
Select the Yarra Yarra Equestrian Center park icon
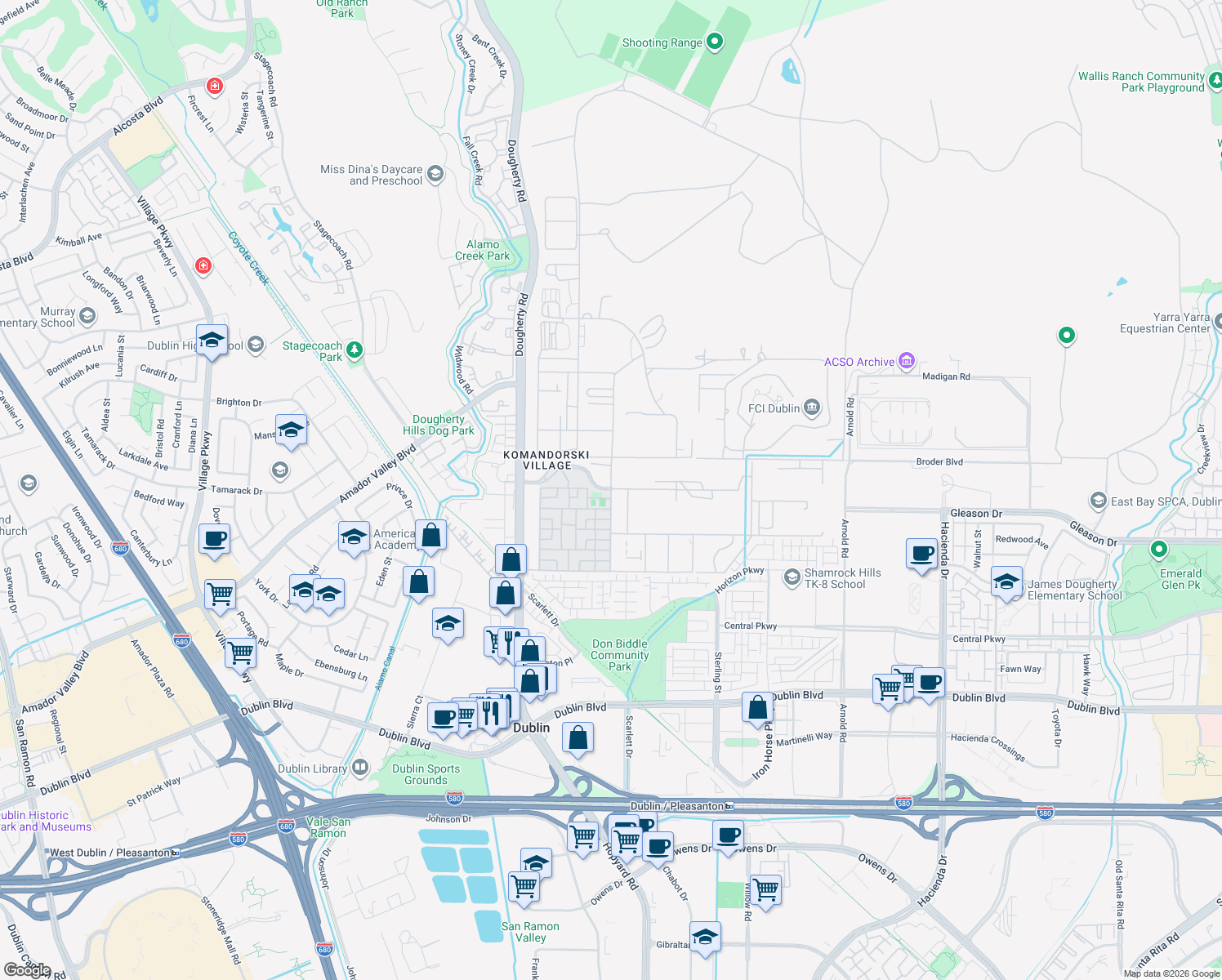(x=1067, y=336)
